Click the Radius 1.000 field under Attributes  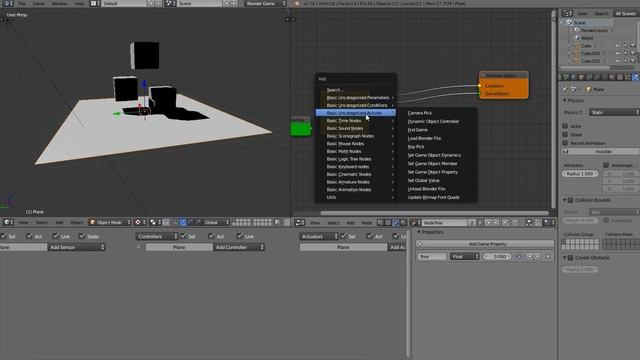pyautogui.click(x=580, y=173)
